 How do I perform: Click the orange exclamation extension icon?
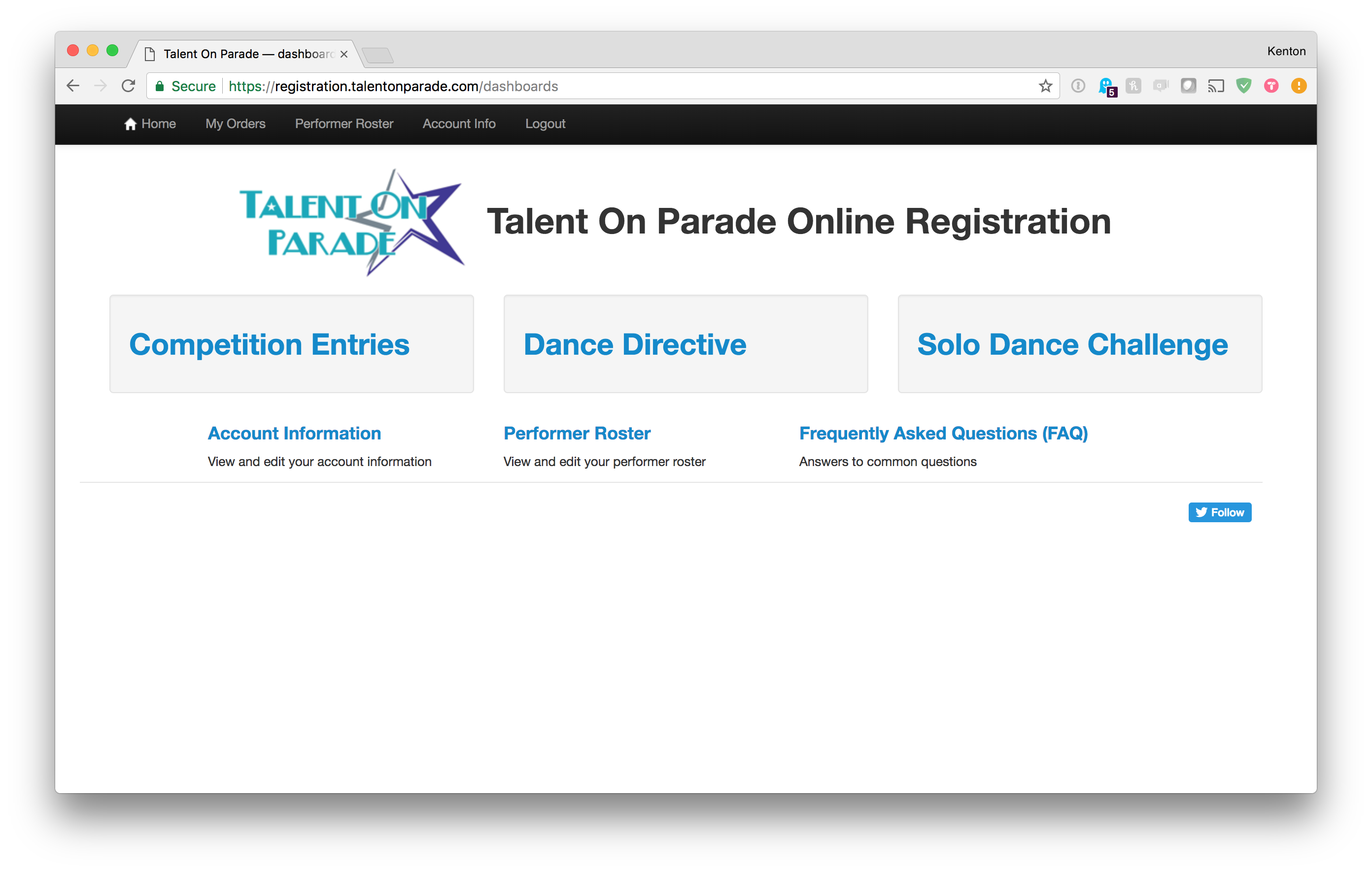point(1299,86)
